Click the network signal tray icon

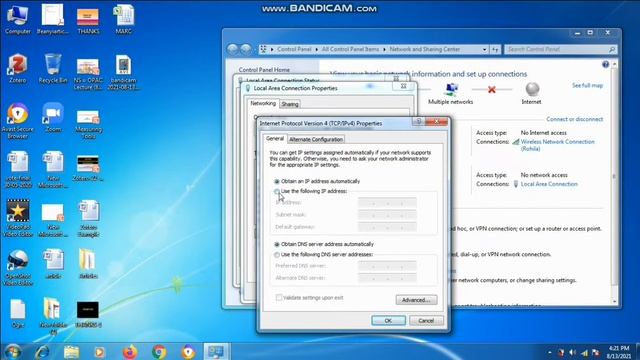tap(584, 352)
